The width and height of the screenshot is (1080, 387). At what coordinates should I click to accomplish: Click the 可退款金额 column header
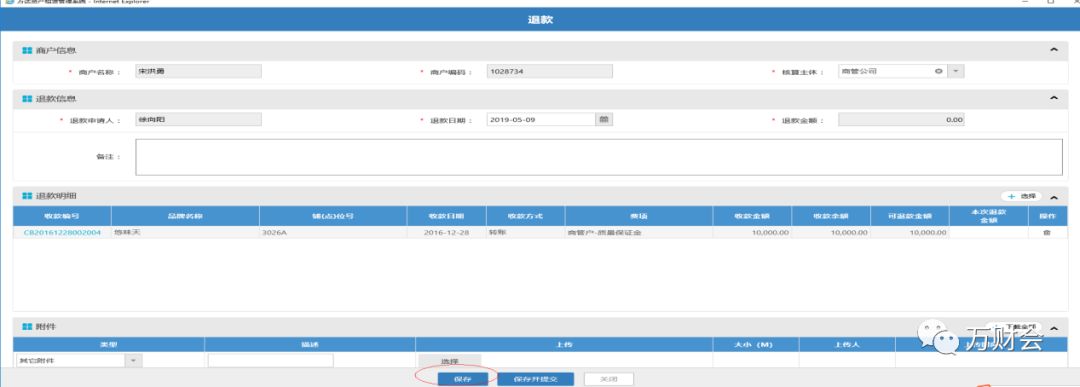[x=910, y=216]
